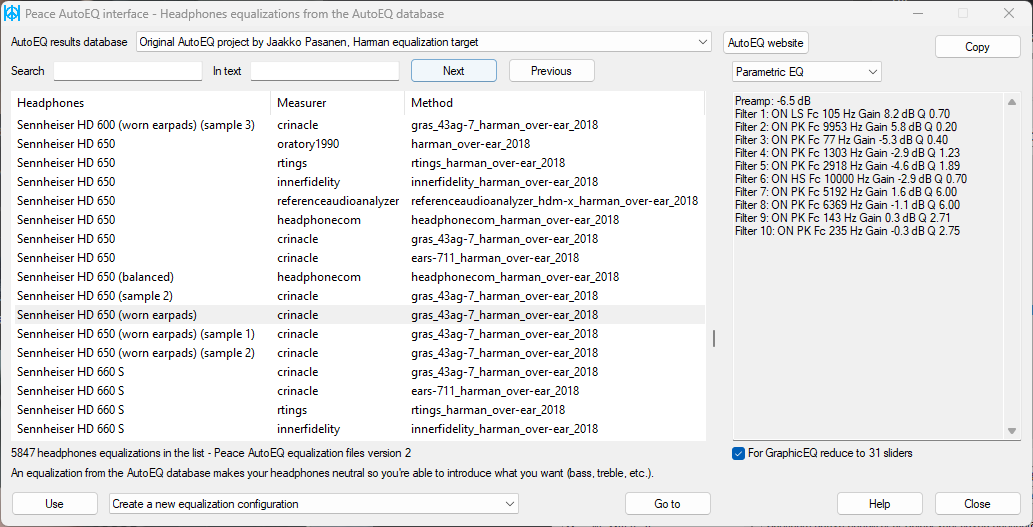Copy the equalization filter text
This screenshot has width=1033, height=527.
pos(977,47)
